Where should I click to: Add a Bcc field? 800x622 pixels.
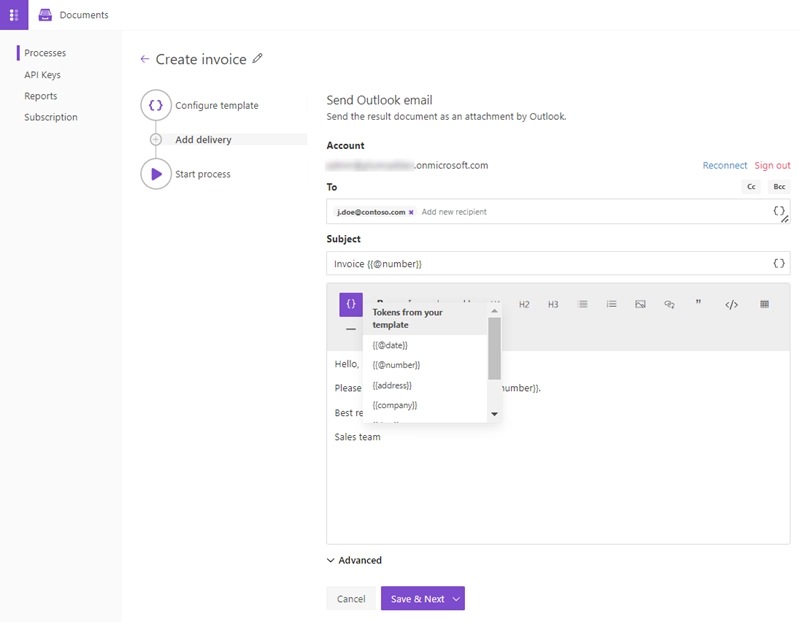click(779, 187)
